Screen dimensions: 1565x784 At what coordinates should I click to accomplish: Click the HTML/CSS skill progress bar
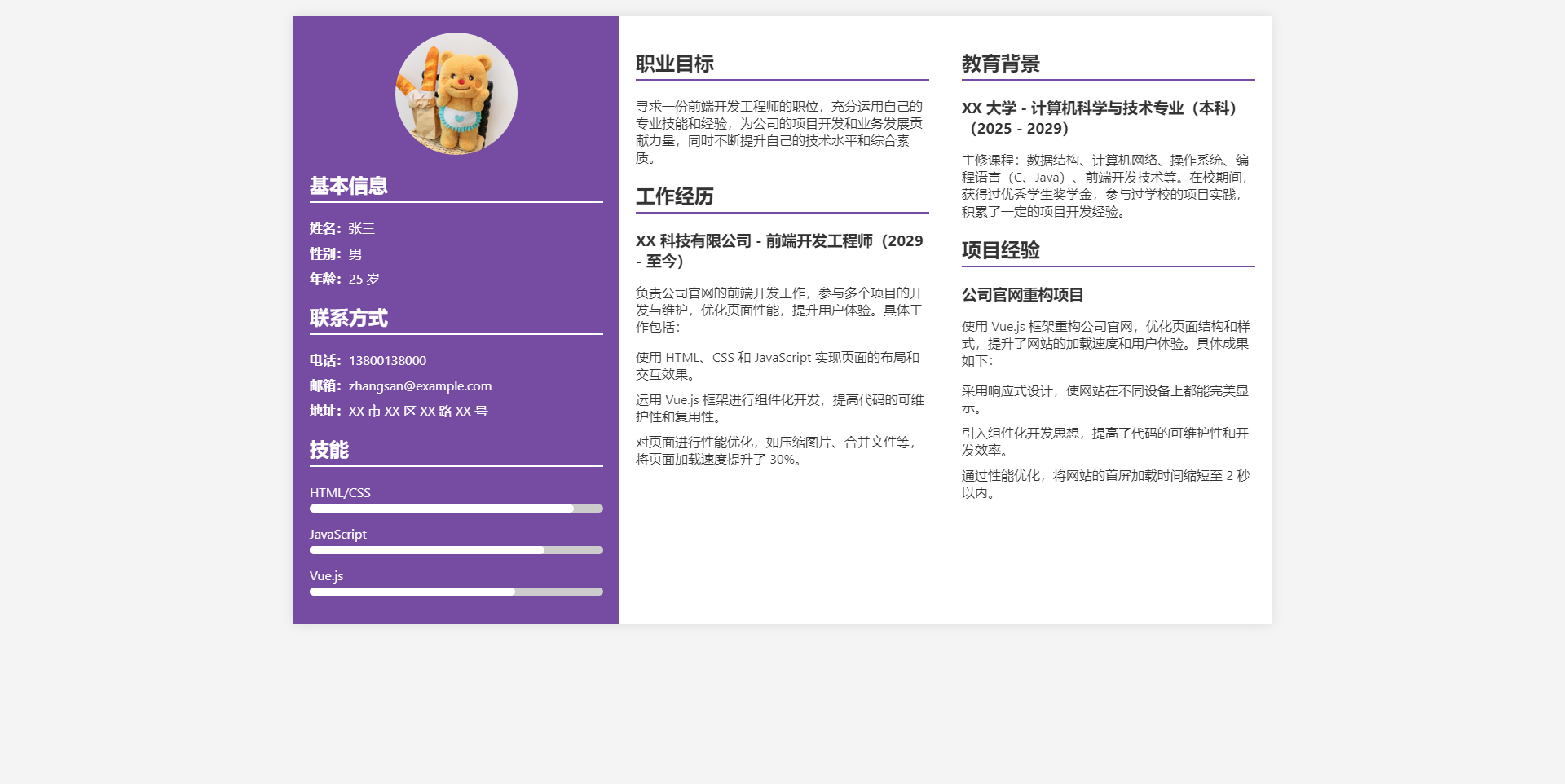(456, 509)
